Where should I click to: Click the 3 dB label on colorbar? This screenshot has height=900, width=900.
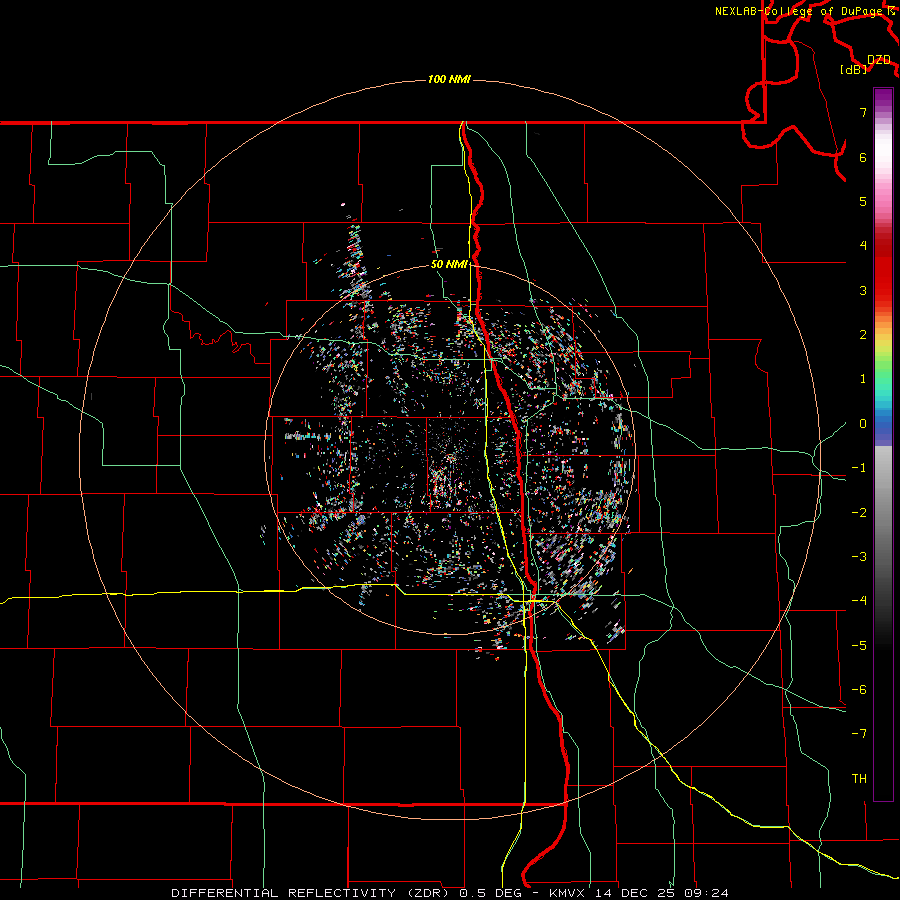point(863,290)
